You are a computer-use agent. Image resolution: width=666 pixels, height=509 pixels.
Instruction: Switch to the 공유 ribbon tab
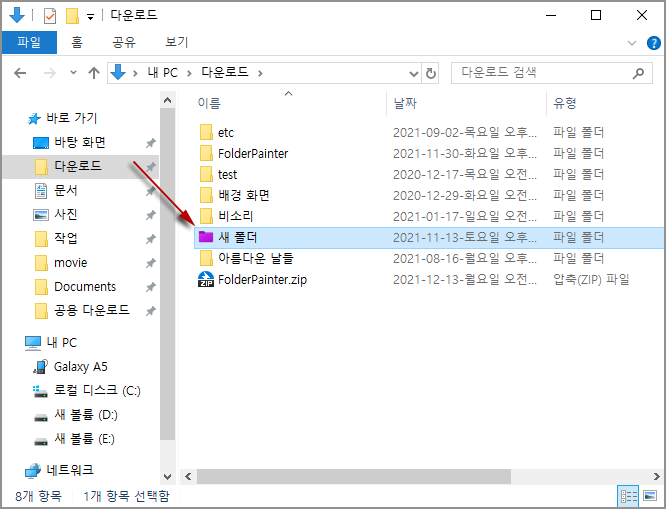click(x=124, y=42)
